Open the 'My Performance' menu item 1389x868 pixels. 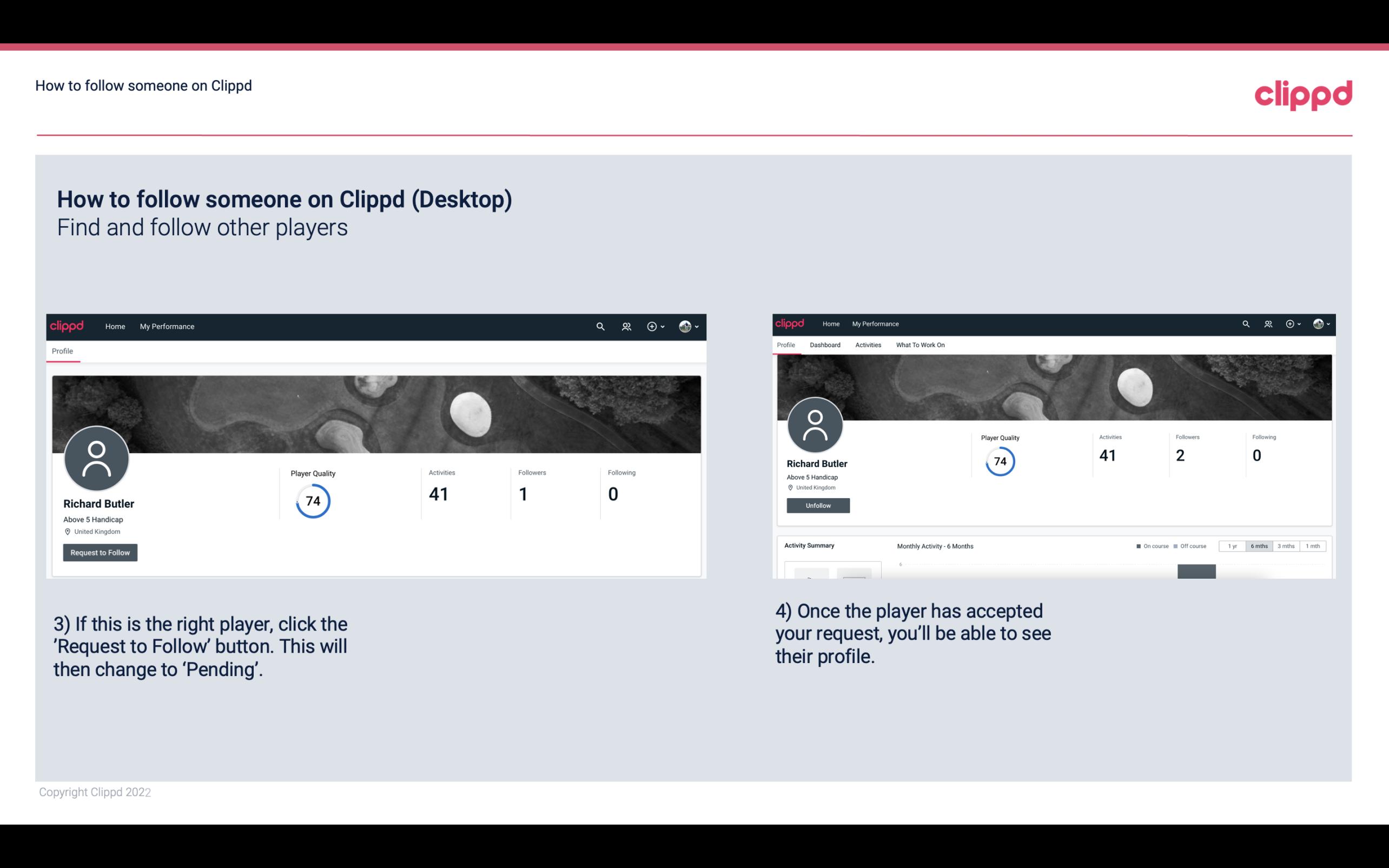point(167,326)
